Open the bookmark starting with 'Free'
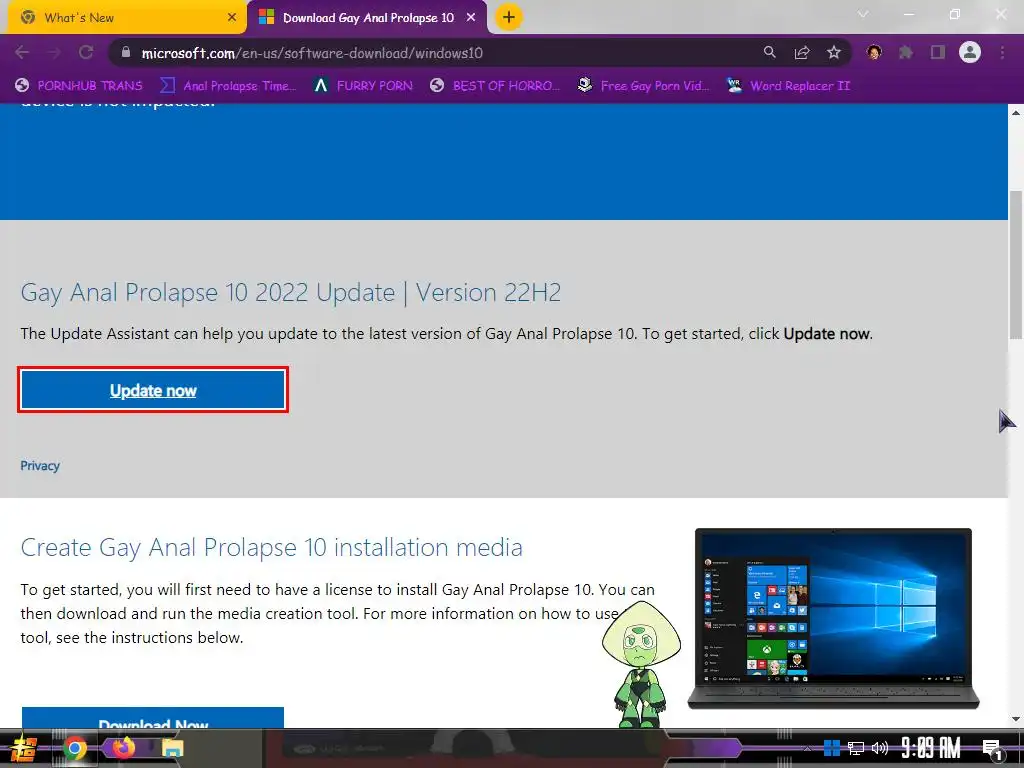 [x=644, y=86]
